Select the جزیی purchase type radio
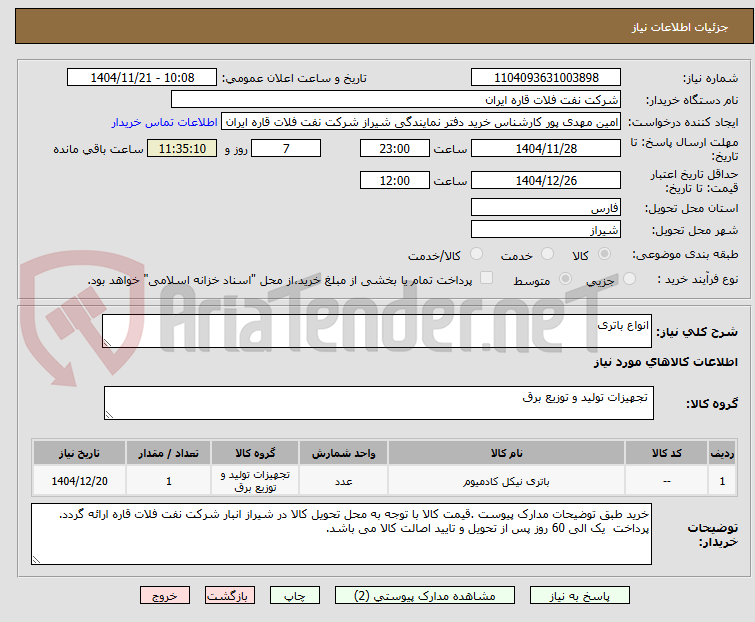The width and height of the screenshot is (755, 622). coord(629,279)
